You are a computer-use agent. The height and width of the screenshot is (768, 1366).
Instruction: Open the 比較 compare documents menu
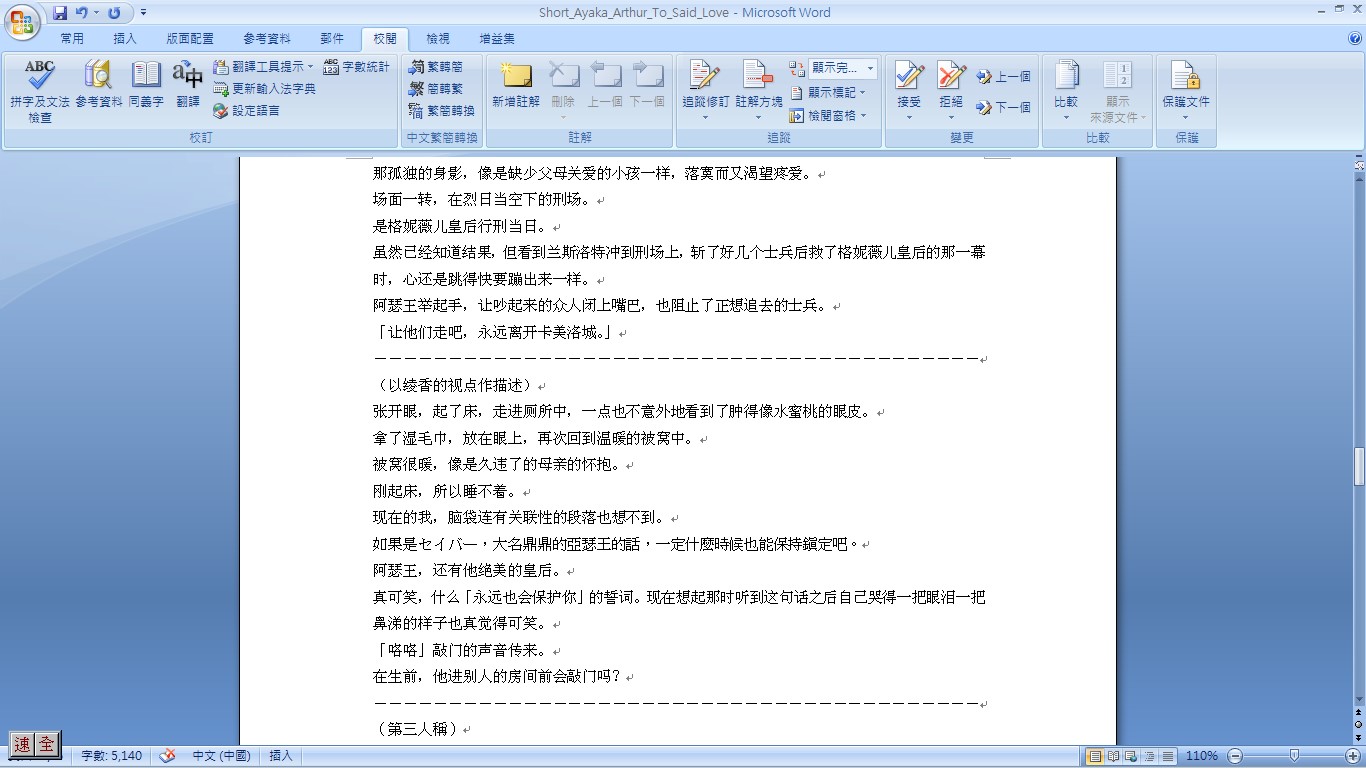pyautogui.click(x=1066, y=91)
